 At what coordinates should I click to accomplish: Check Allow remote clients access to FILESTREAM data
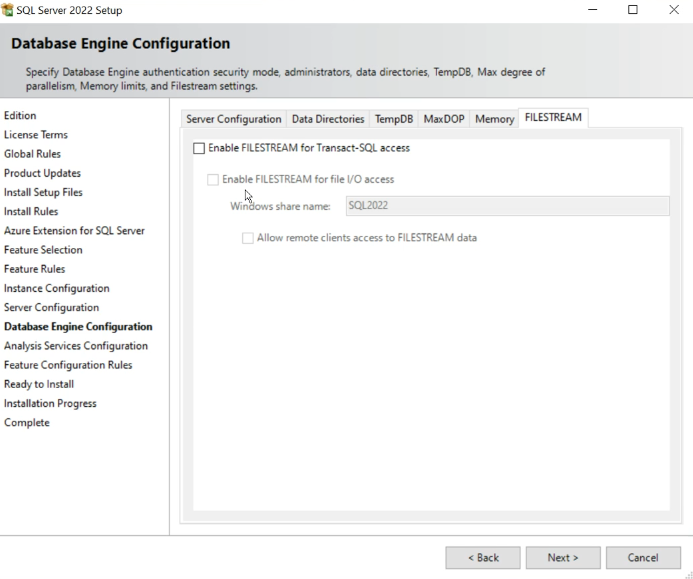coord(248,238)
